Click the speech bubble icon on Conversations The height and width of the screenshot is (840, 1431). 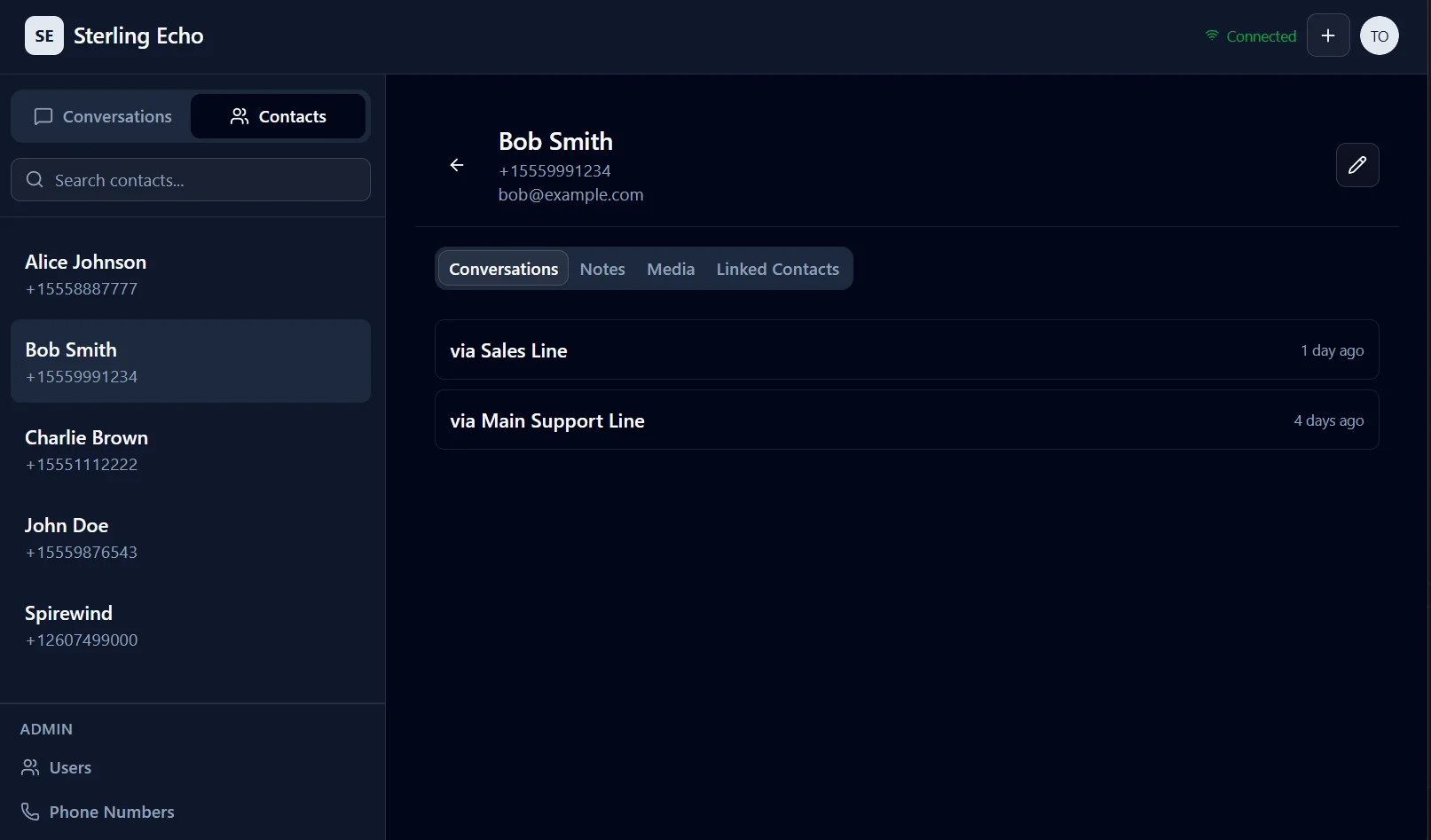[x=43, y=115]
